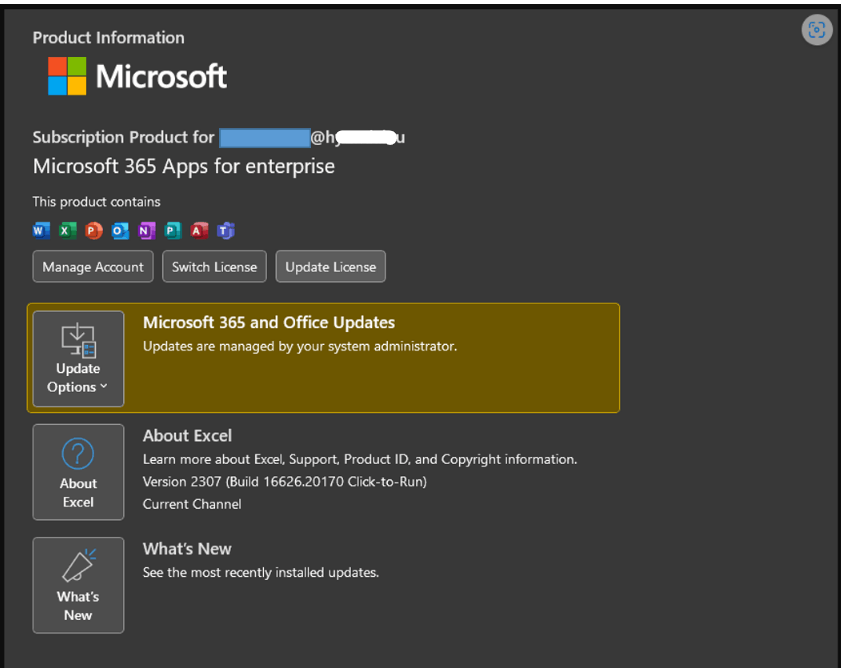Viewport: 842px width, 670px height.
Task: Click the OneNote app icon
Action: click(147, 231)
